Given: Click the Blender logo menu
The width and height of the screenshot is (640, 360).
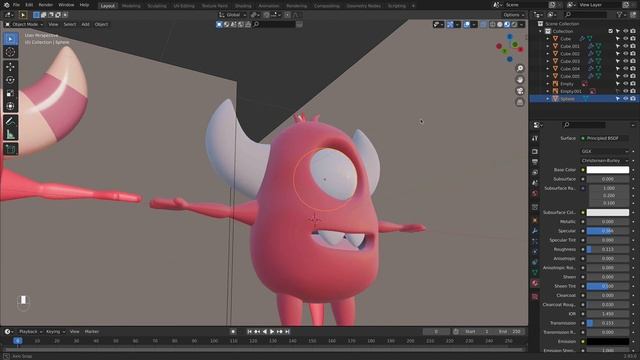Looking at the screenshot, I should point(6,5).
